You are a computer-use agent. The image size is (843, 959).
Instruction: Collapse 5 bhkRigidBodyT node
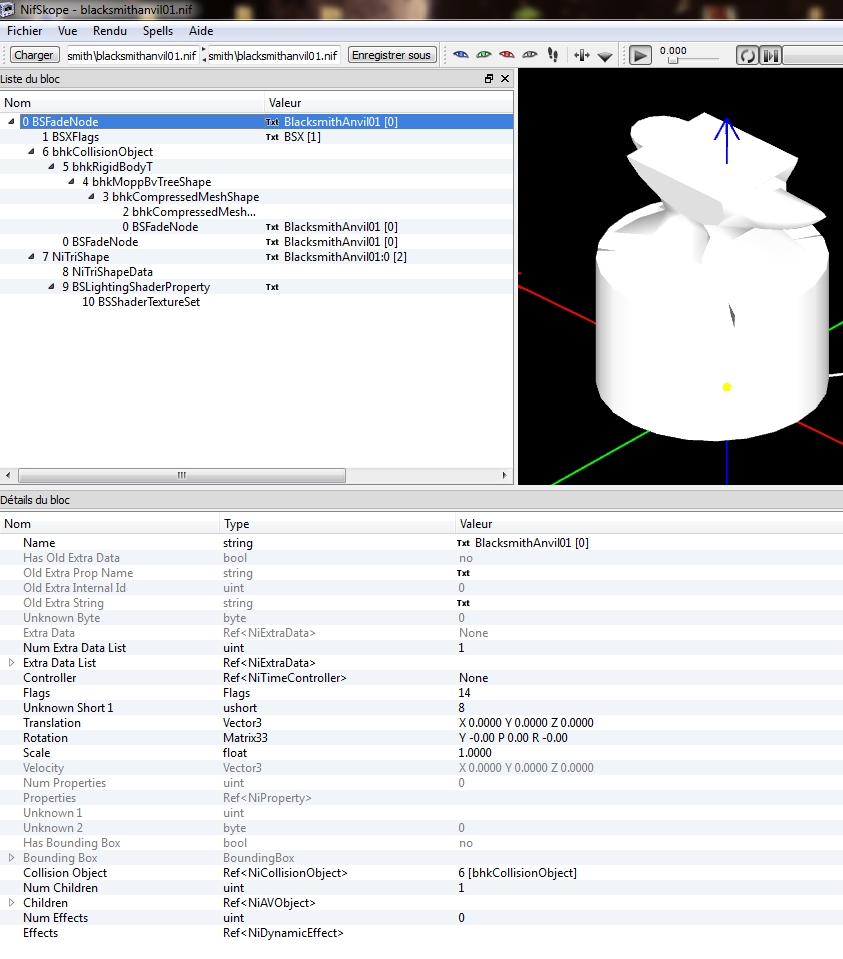tap(51, 166)
